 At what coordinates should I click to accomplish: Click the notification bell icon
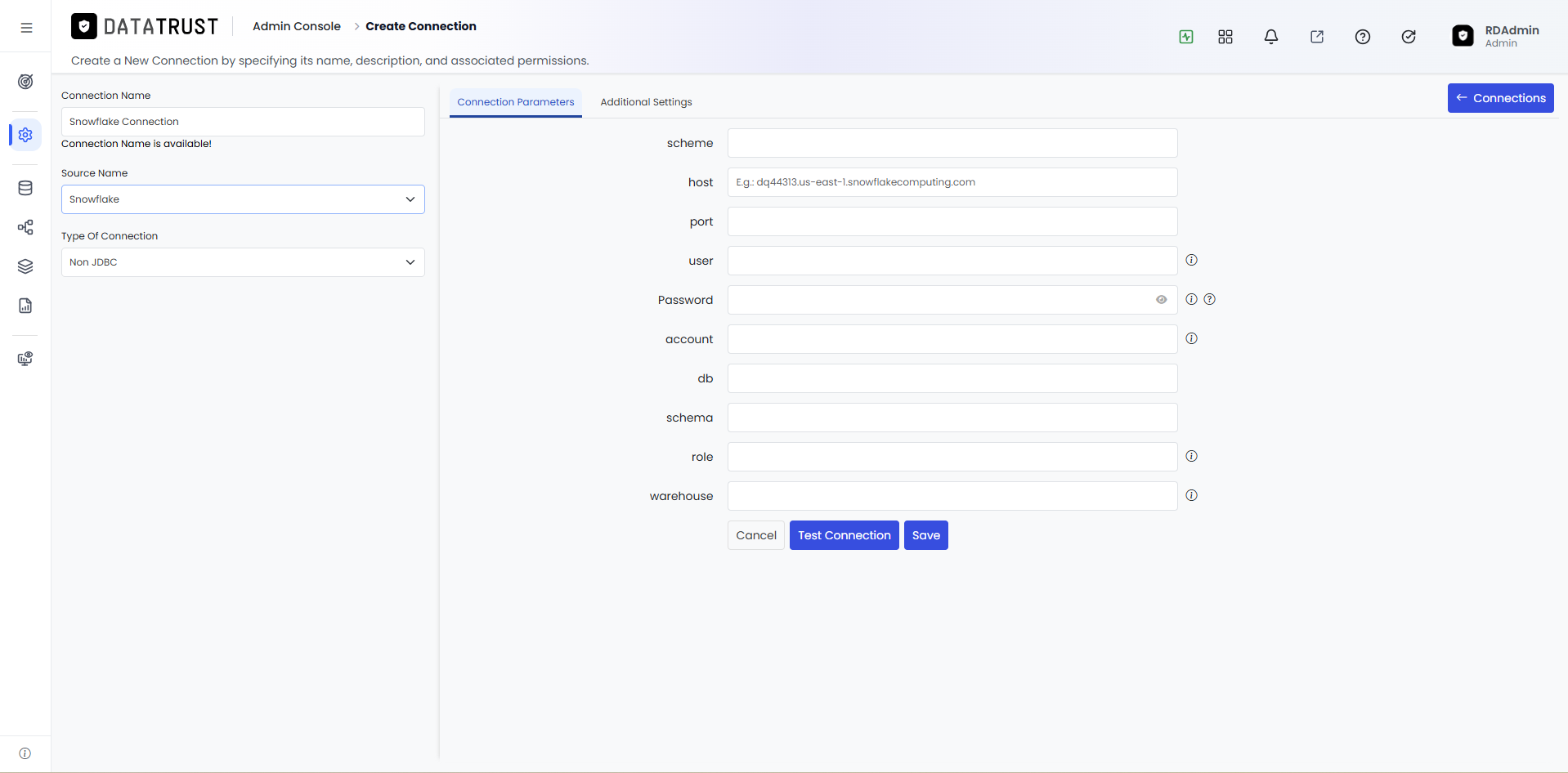(x=1271, y=37)
